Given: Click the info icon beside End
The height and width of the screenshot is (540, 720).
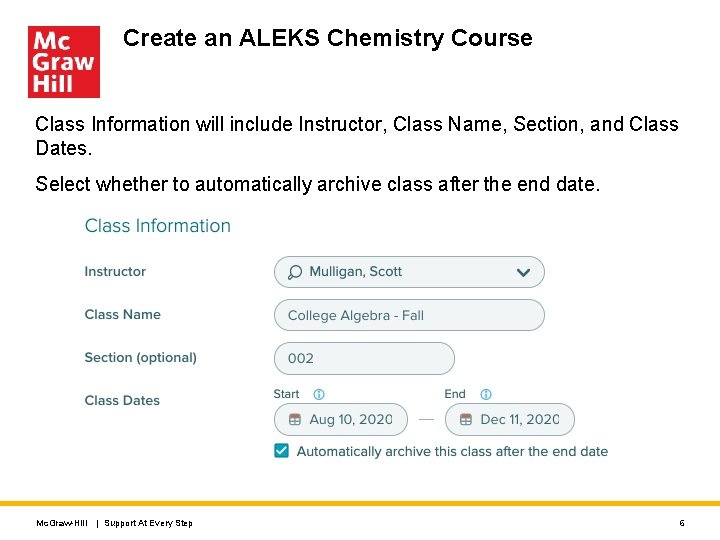Looking at the screenshot, I should [486, 394].
